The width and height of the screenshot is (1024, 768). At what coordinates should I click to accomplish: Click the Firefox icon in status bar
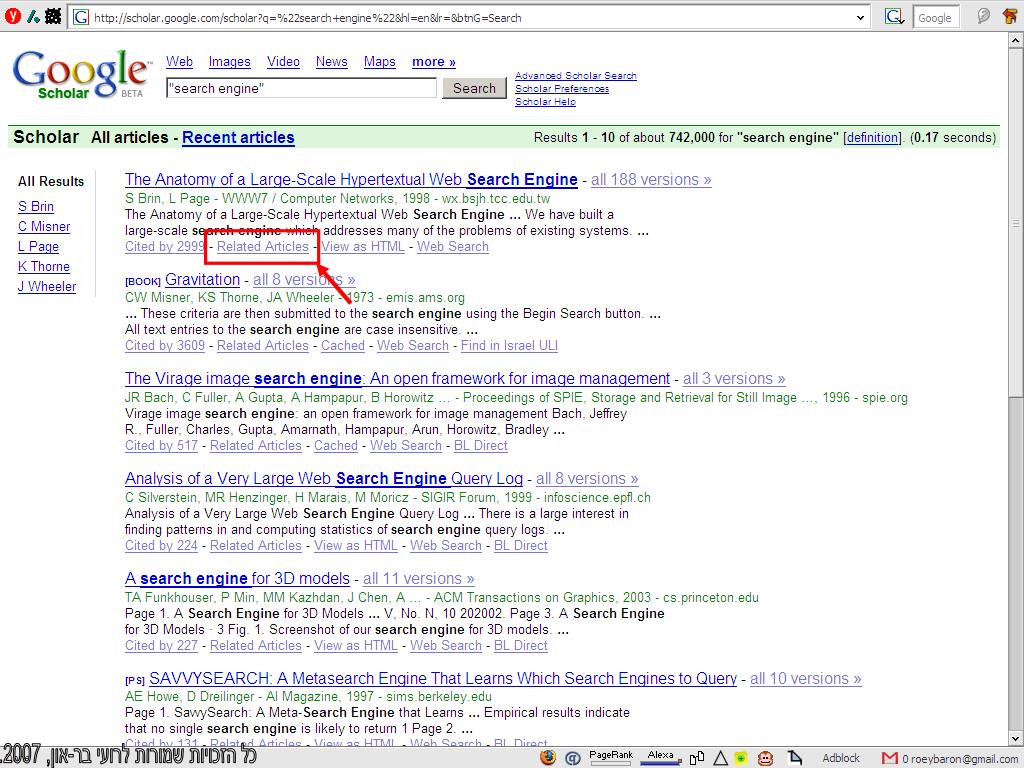point(548,758)
